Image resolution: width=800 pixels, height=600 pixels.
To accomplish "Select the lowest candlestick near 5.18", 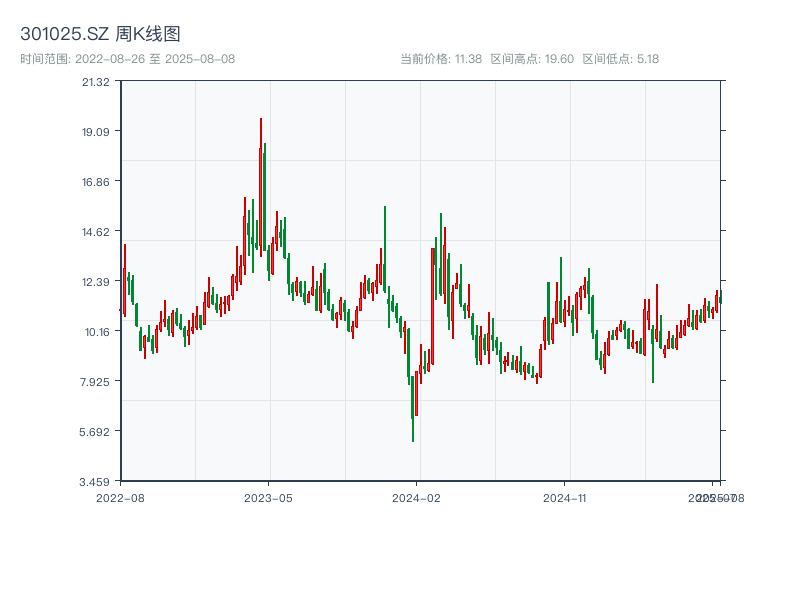I will [x=413, y=432].
